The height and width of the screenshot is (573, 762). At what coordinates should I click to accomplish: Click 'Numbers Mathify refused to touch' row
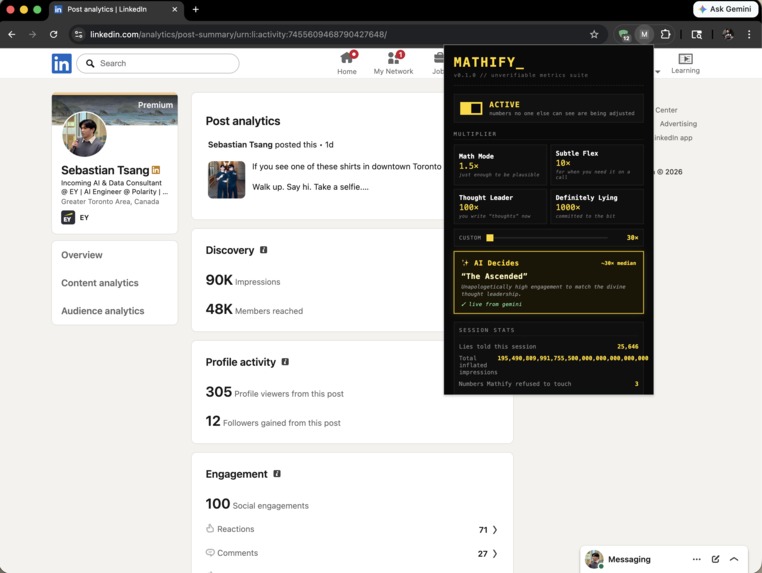coord(548,384)
